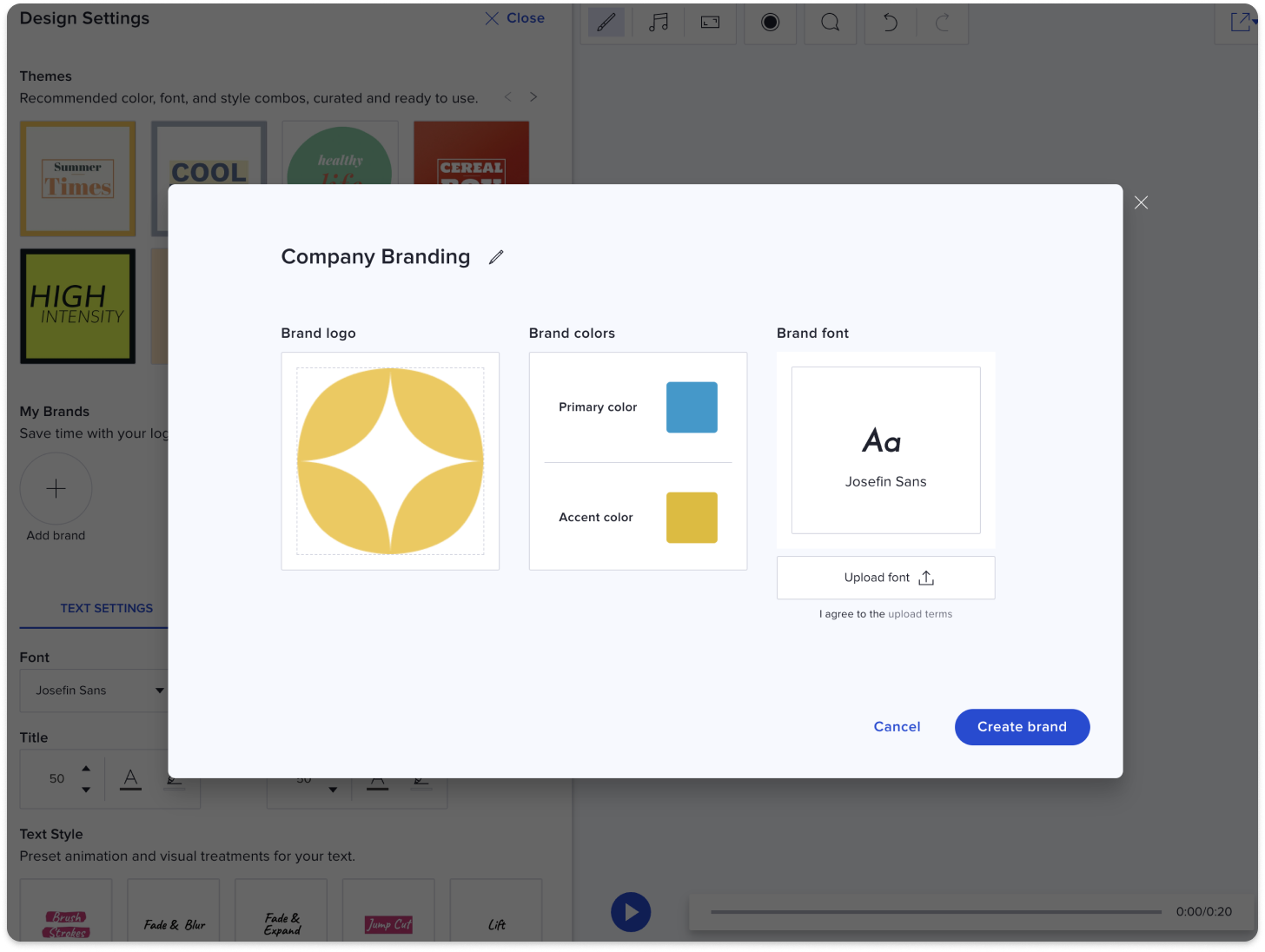Select the Lift text style
This screenshot has height=952, width=1265.
point(496,911)
